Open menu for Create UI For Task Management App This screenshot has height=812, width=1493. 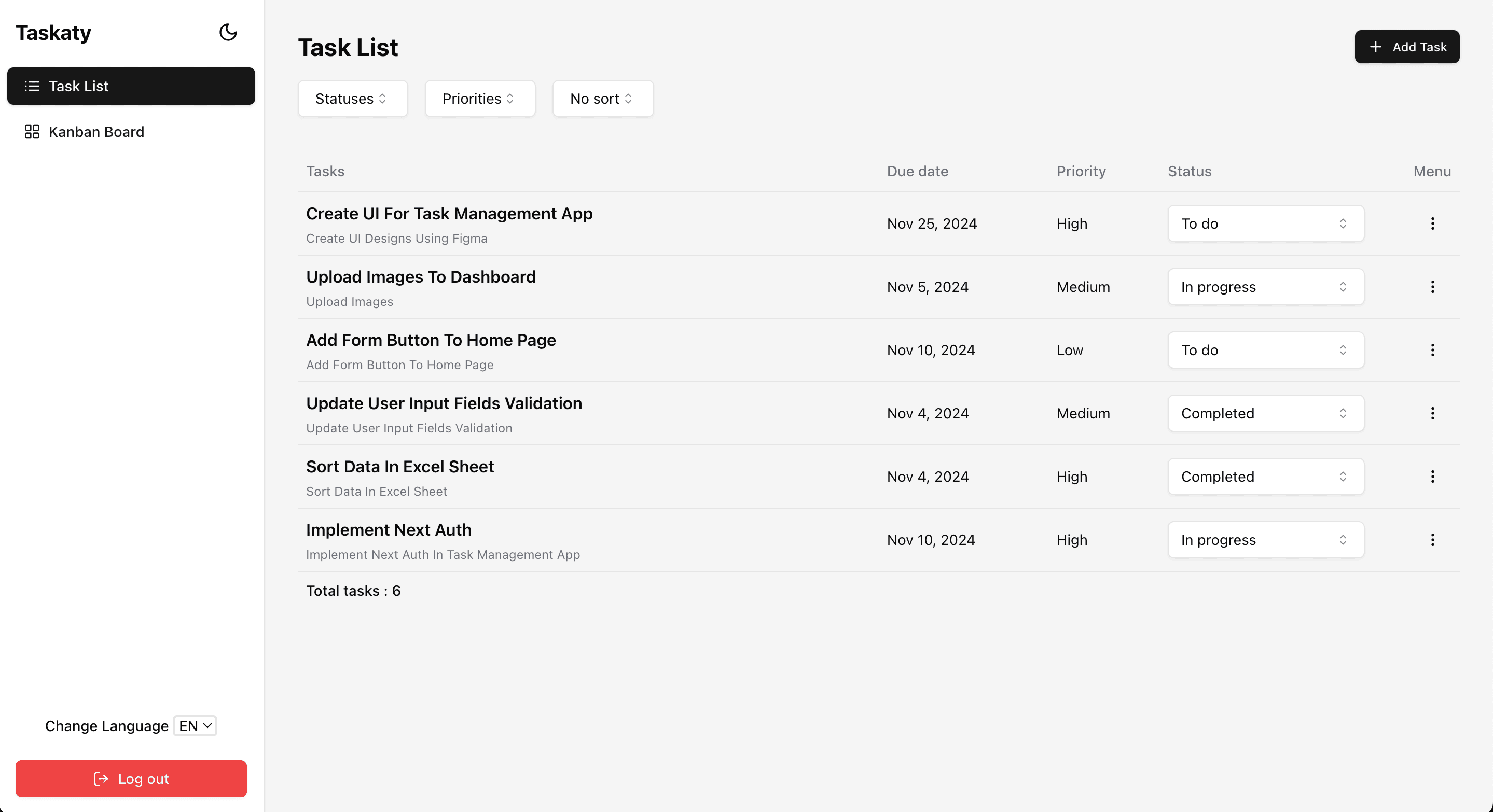[1432, 223]
